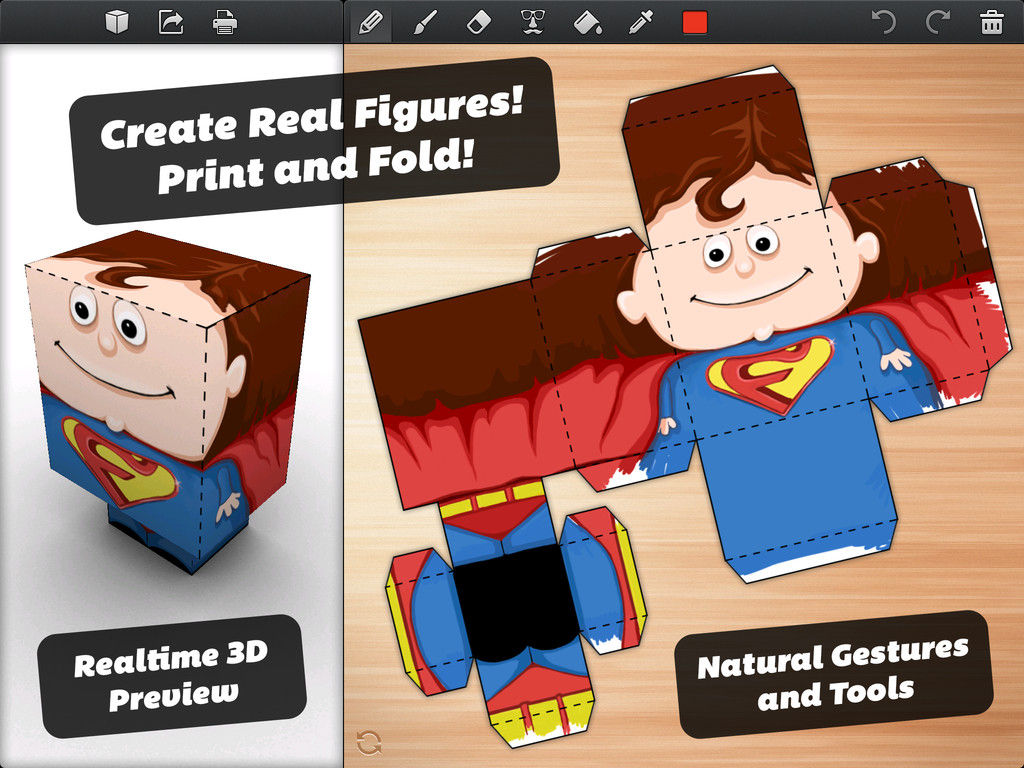Screen dimensions: 1024x768
Task: Open the red color swatch
Action: coord(694,22)
